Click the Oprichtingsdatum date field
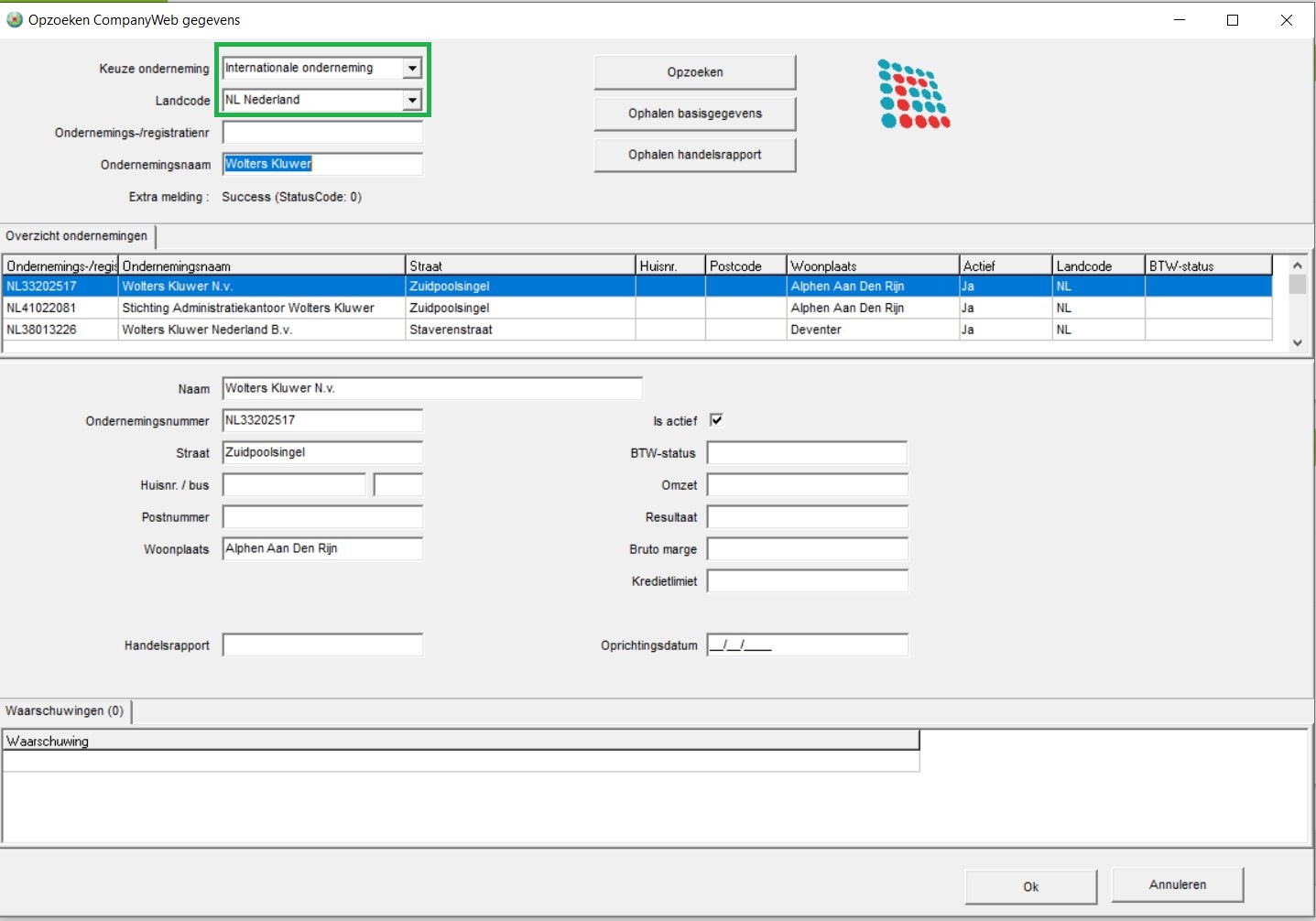The width and height of the screenshot is (1316, 921). pos(807,645)
